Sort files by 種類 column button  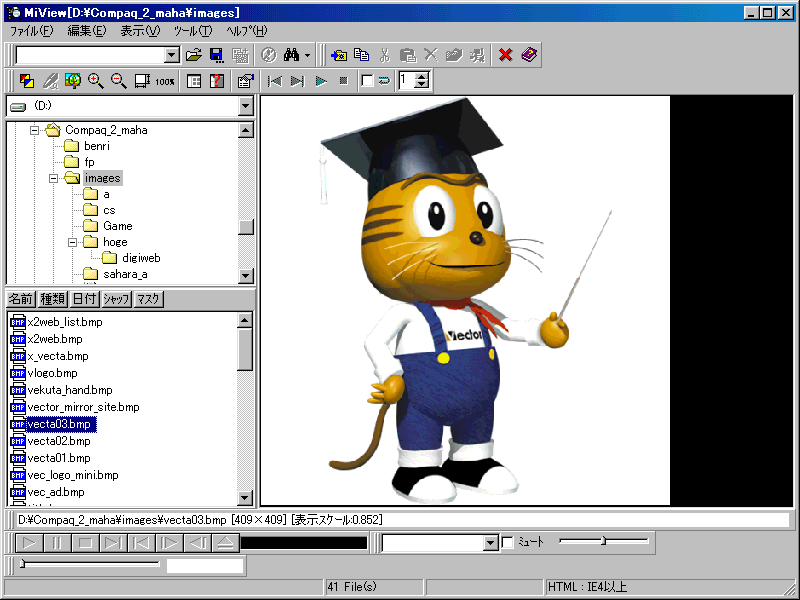click(53, 299)
